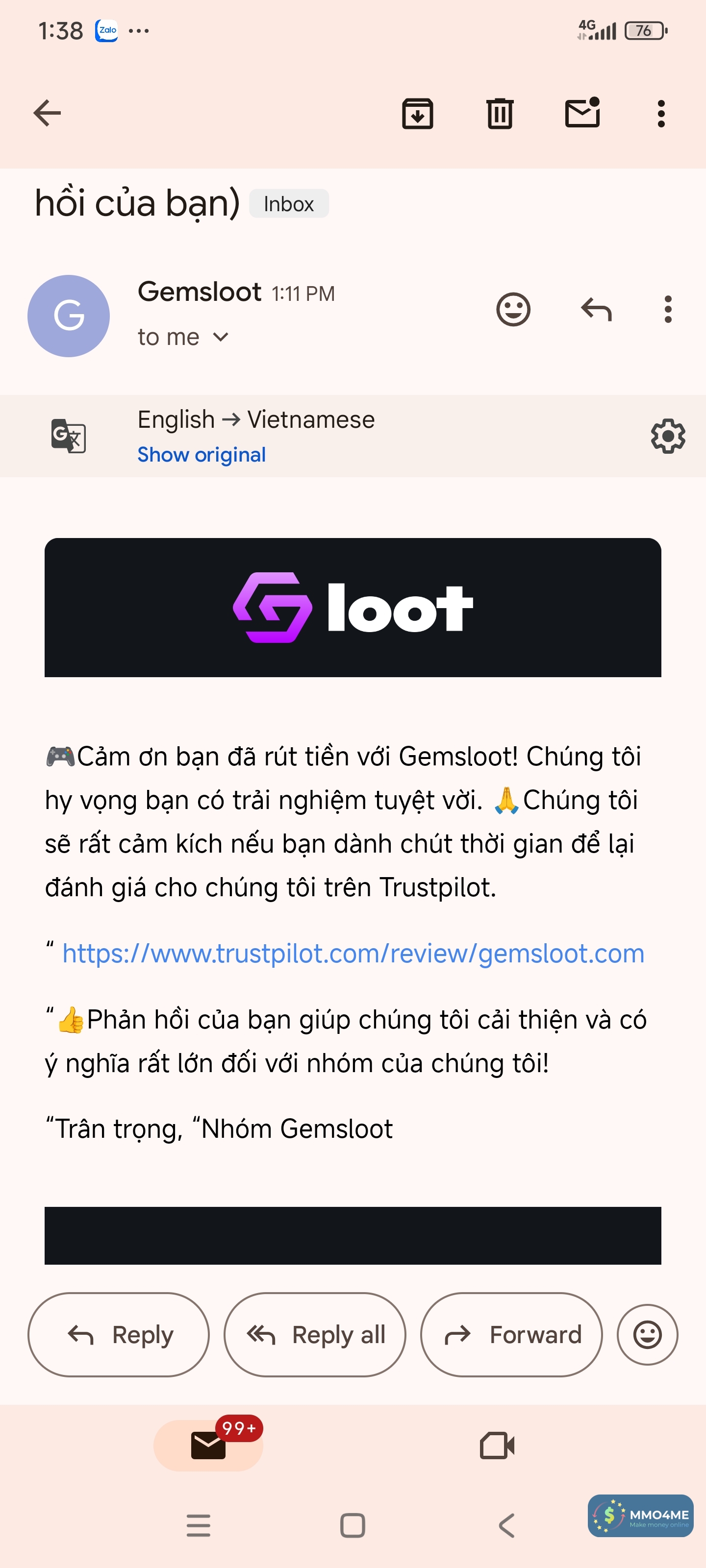Viewport: 706px width, 1568px height.
Task: Mark the email as unread
Action: pyautogui.click(x=582, y=113)
